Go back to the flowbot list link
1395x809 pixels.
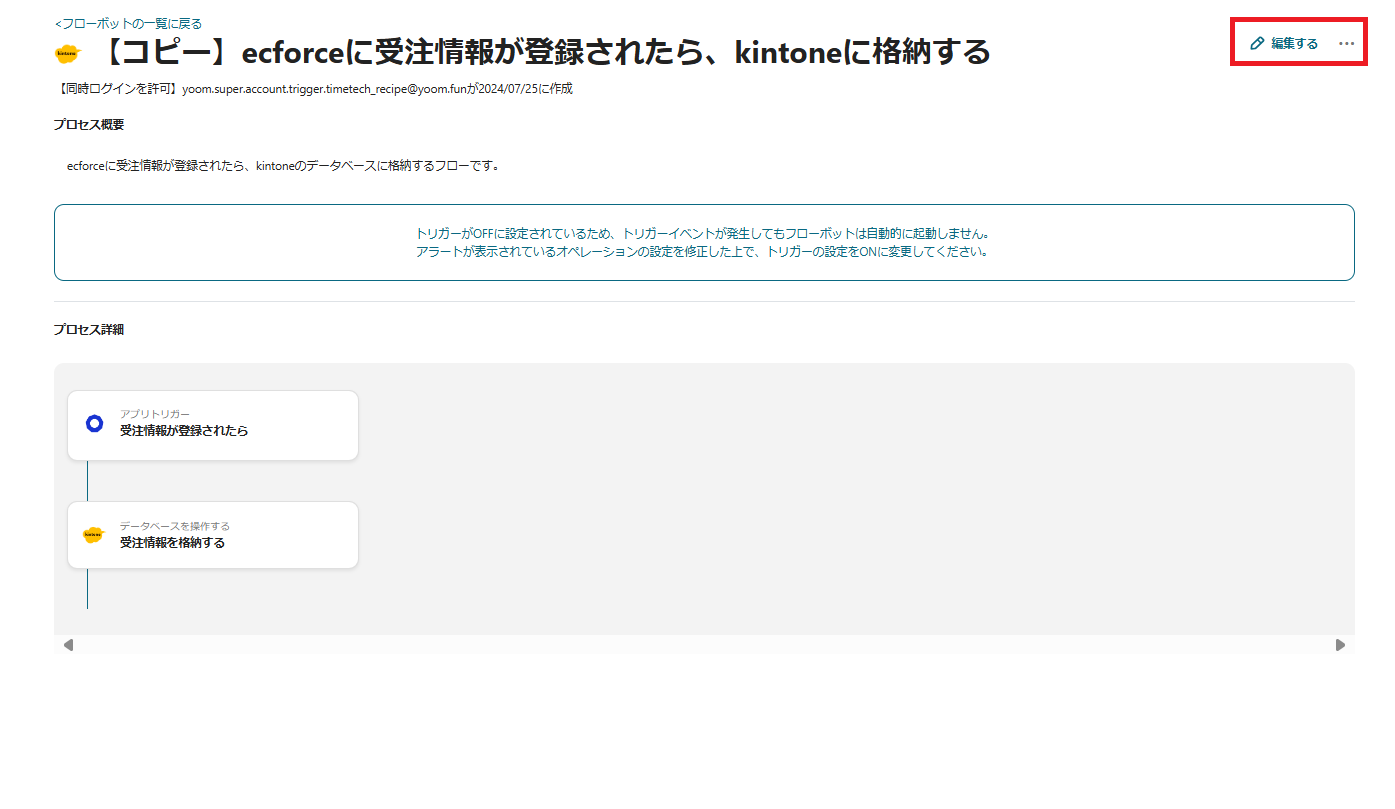128,23
